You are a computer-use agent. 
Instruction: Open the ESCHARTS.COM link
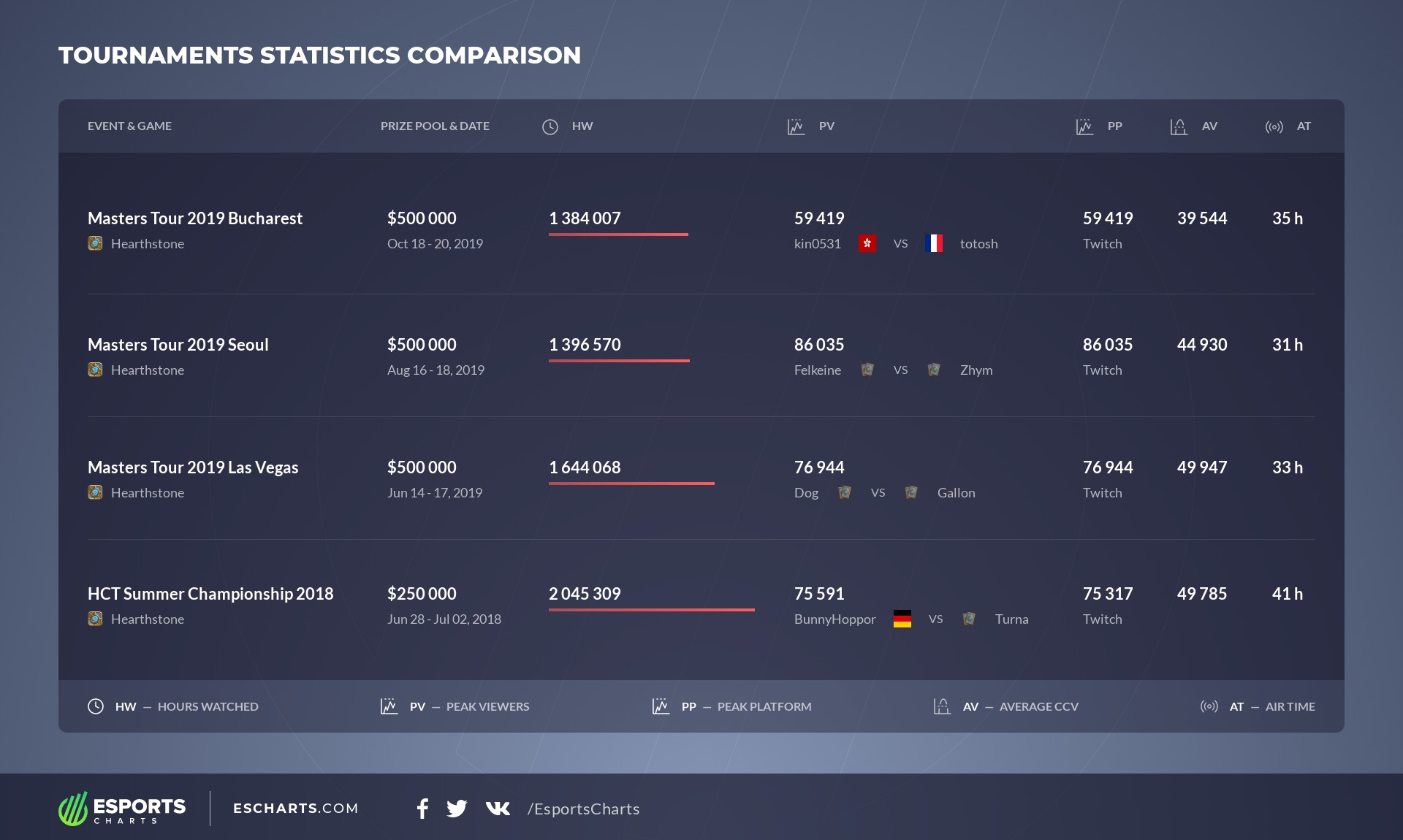click(x=295, y=809)
